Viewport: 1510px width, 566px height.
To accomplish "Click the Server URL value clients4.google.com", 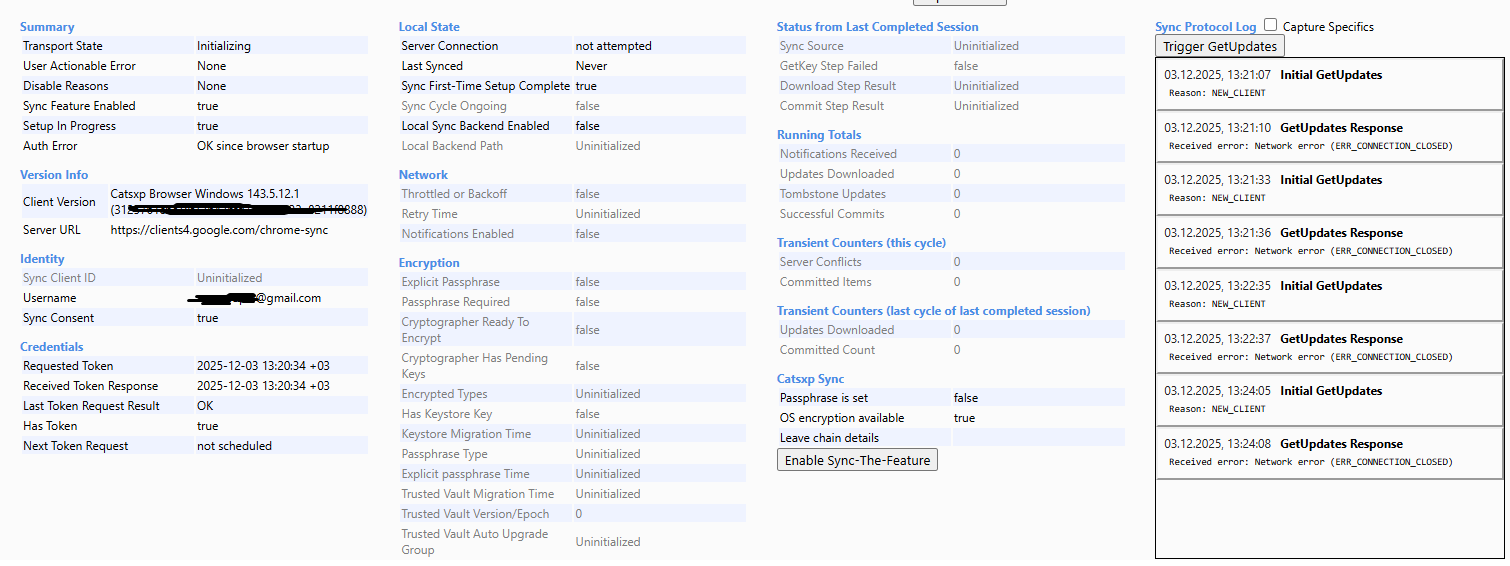I will pyautogui.click(x=219, y=230).
